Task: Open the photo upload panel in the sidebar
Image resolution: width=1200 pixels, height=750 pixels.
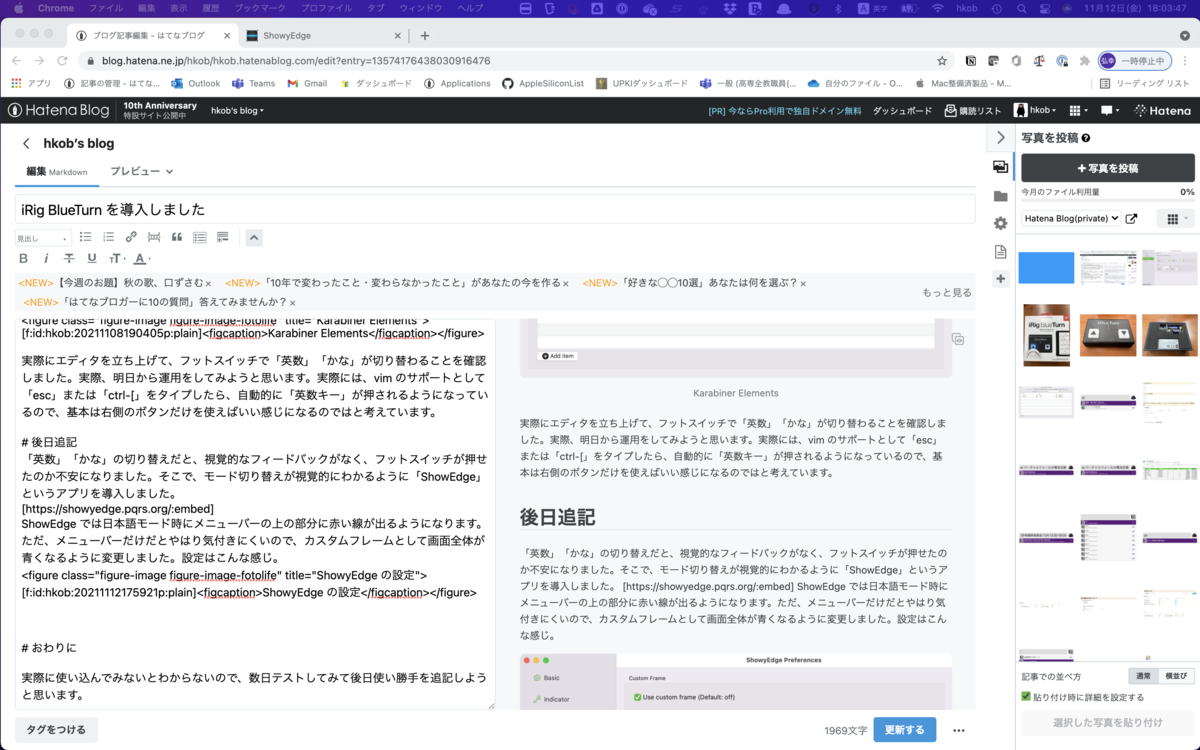Action: 1000,167
